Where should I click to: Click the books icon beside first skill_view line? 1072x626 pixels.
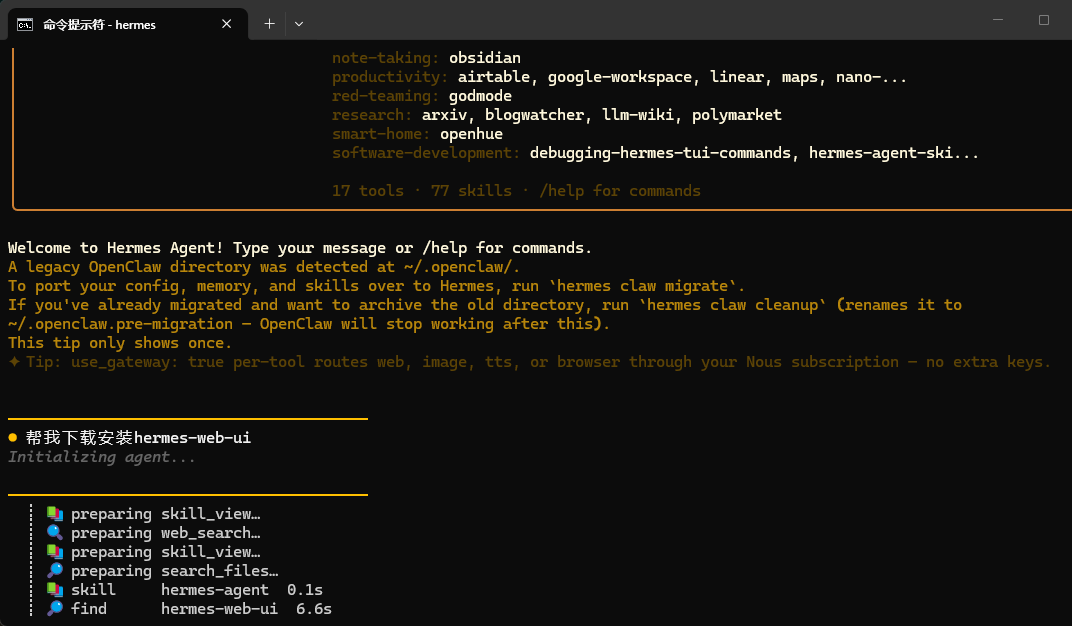pos(55,514)
